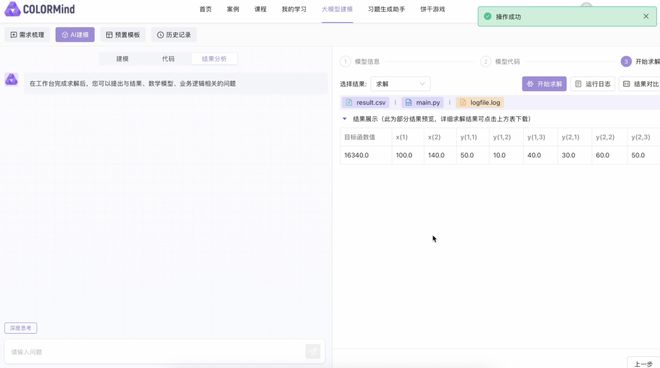Click the COLORMind logo

(40, 9)
